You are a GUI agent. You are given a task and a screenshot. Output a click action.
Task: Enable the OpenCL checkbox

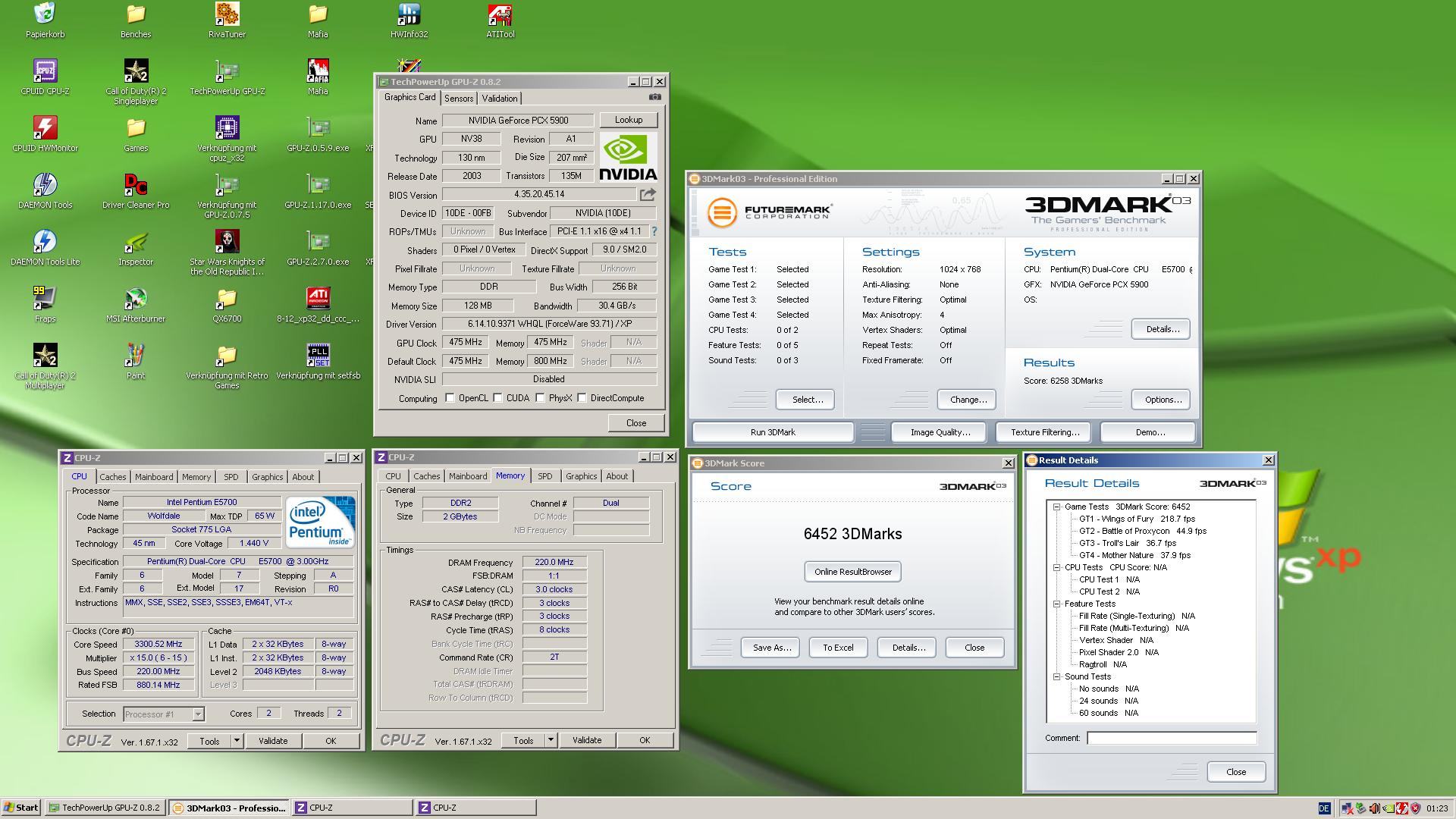(x=450, y=398)
